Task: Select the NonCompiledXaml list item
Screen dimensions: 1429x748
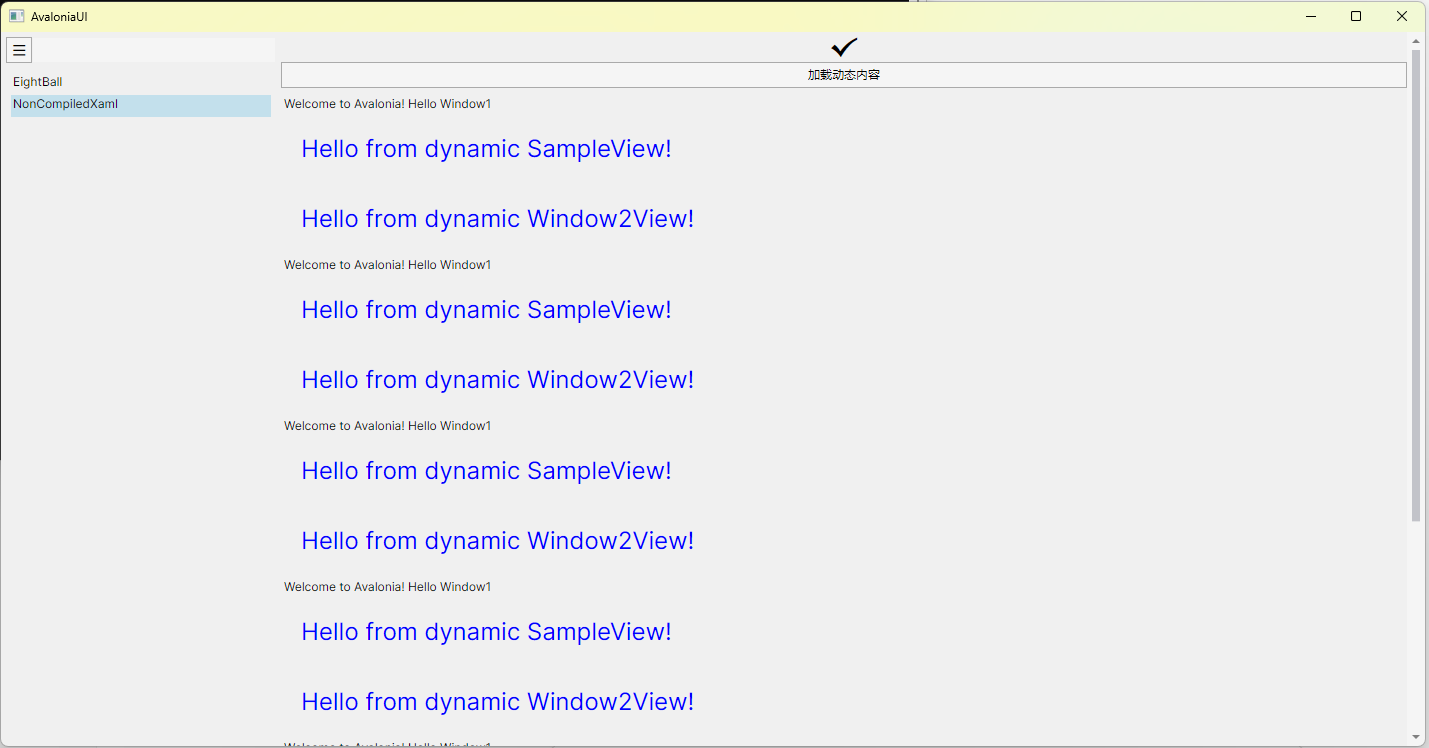Action: tap(66, 105)
